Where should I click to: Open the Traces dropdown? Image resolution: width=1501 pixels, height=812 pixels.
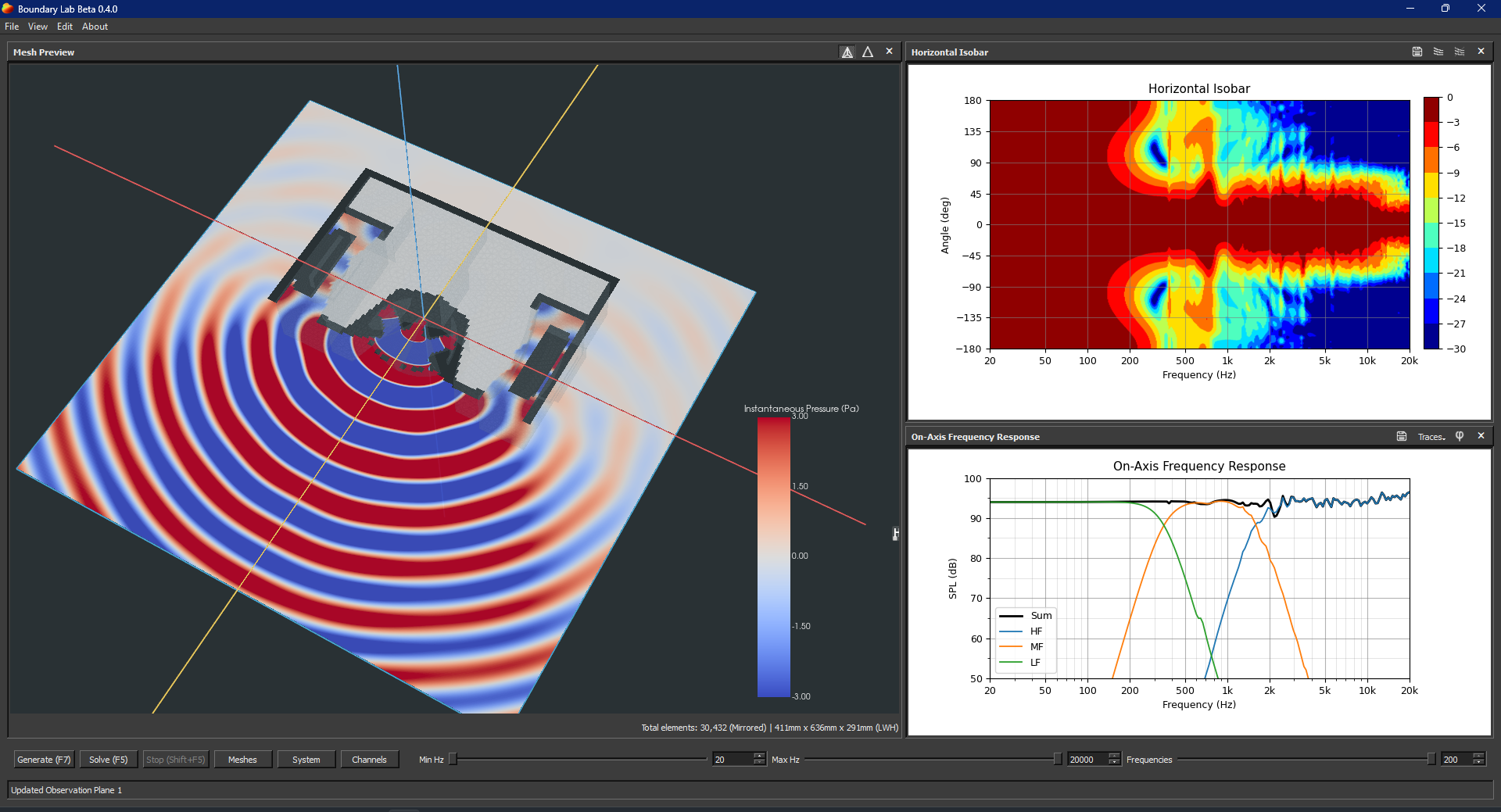(x=1431, y=437)
